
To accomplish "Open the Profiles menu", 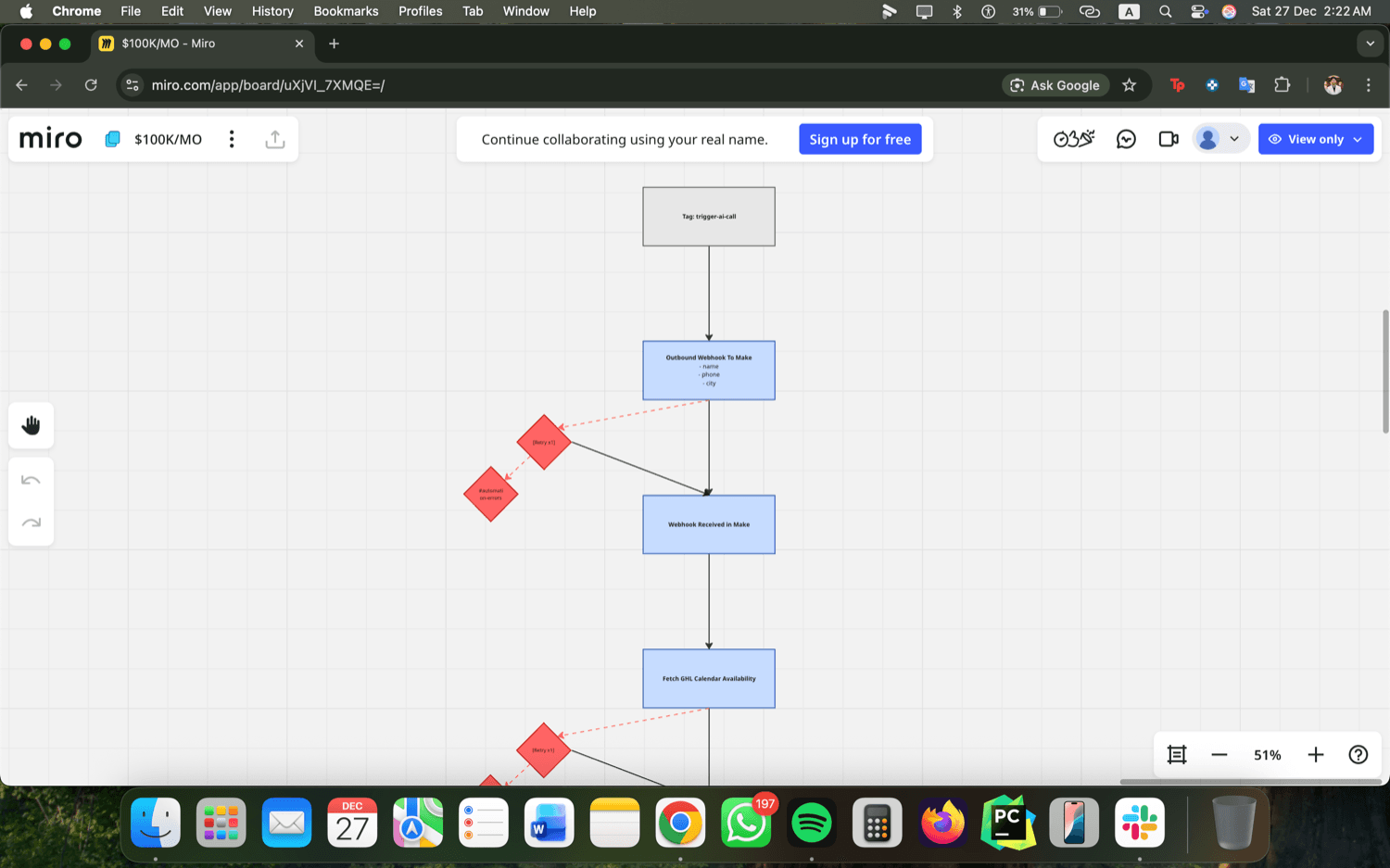I will tap(420, 11).
